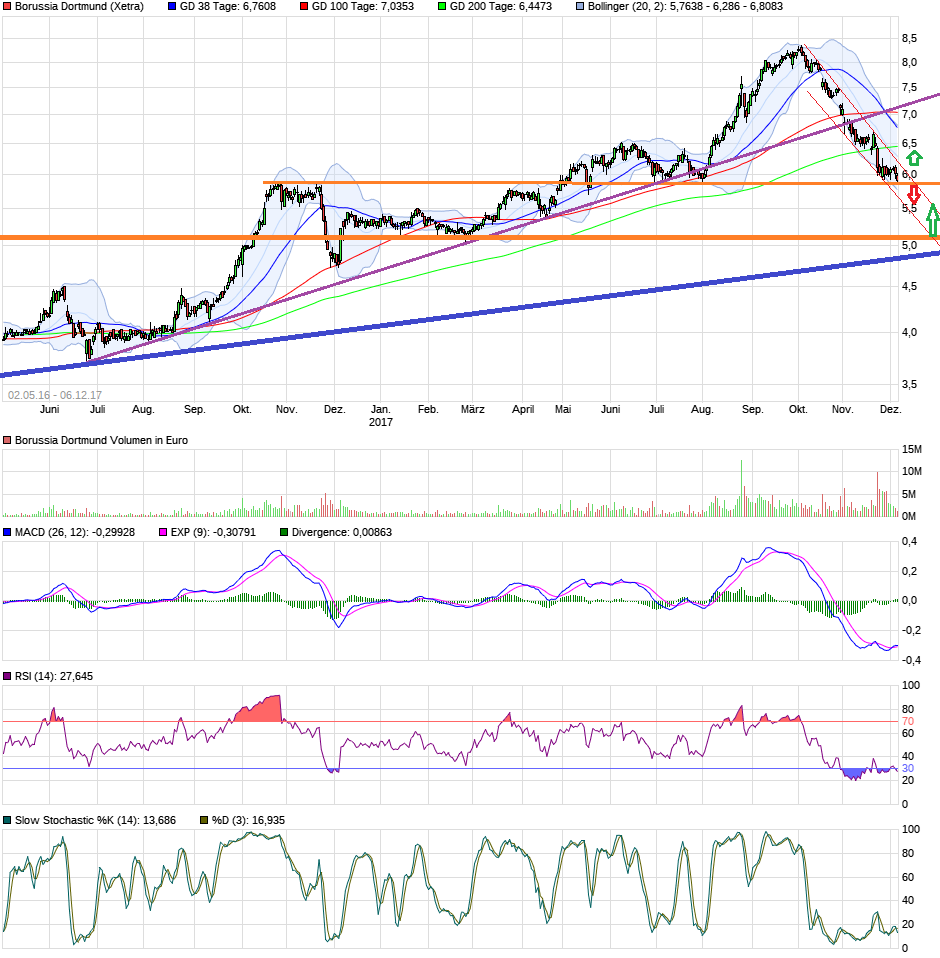The image size is (940, 958).
Task: Click the '-0,2' MACD axis label
Action: click(910, 631)
